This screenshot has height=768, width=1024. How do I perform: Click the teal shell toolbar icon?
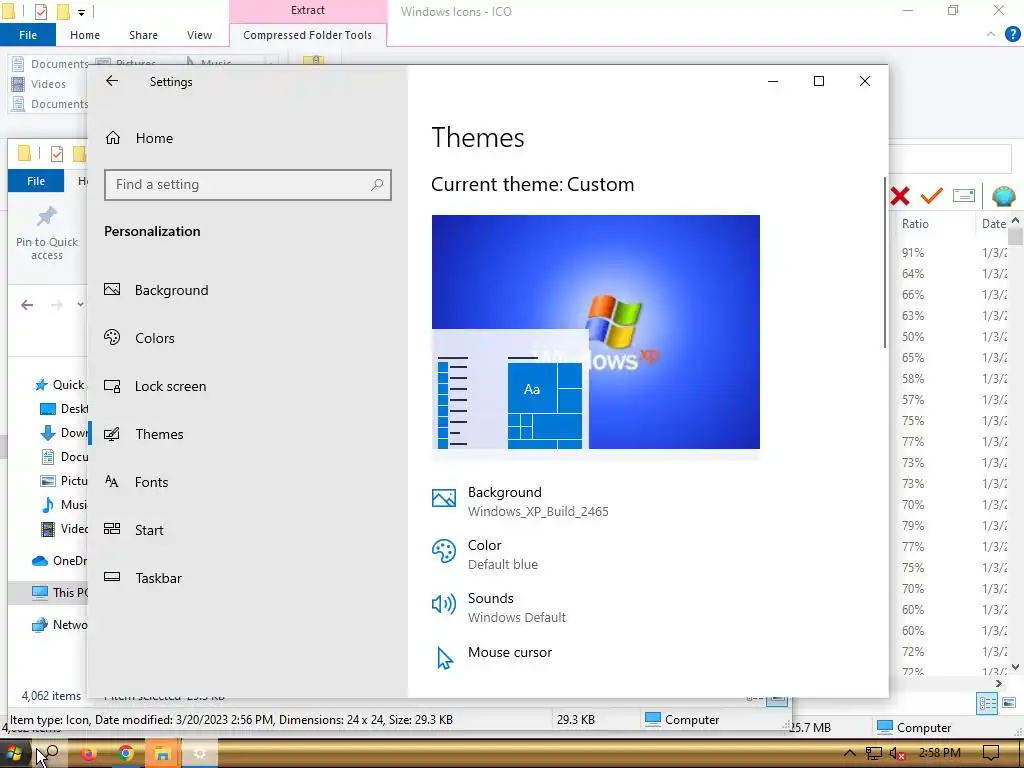pos(1003,196)
